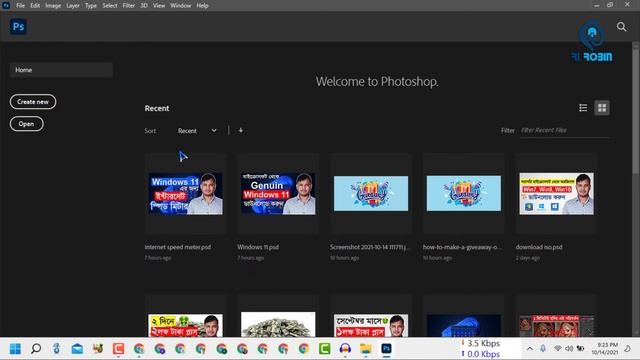Screen dimensions: 640x360
Task: Open the Filter menu
Action: pos(129,6)
